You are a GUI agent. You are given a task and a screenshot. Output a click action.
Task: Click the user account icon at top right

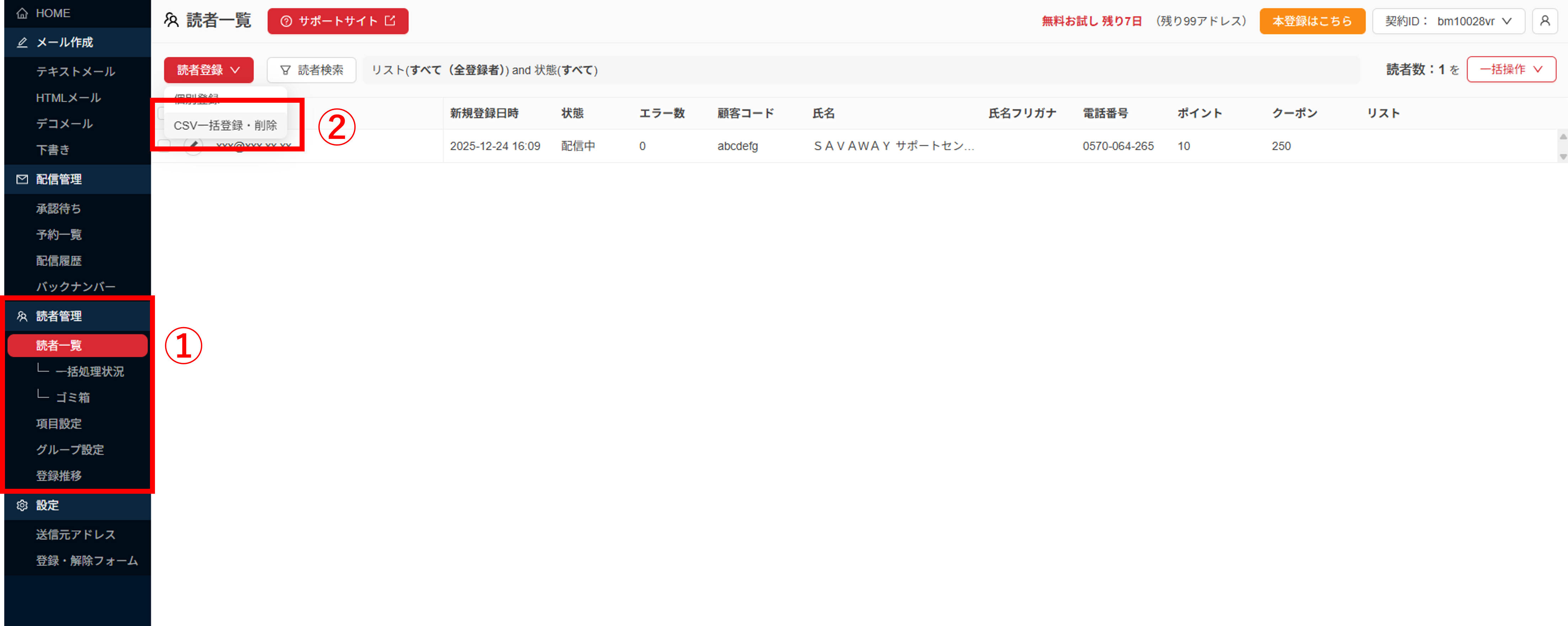click(1544, 21)
